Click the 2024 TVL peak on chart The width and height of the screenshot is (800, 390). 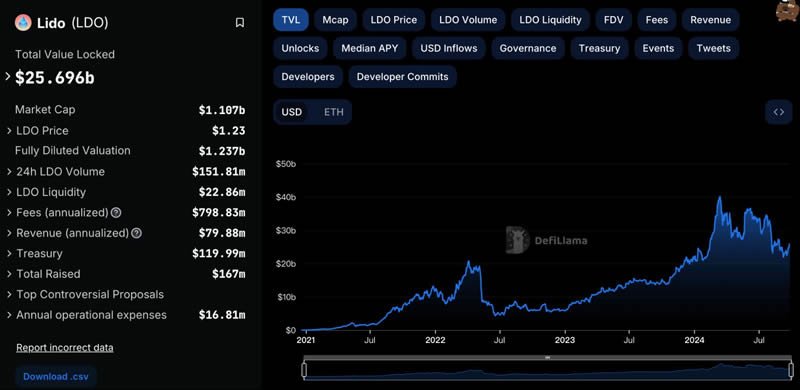[x=719, y=197]
